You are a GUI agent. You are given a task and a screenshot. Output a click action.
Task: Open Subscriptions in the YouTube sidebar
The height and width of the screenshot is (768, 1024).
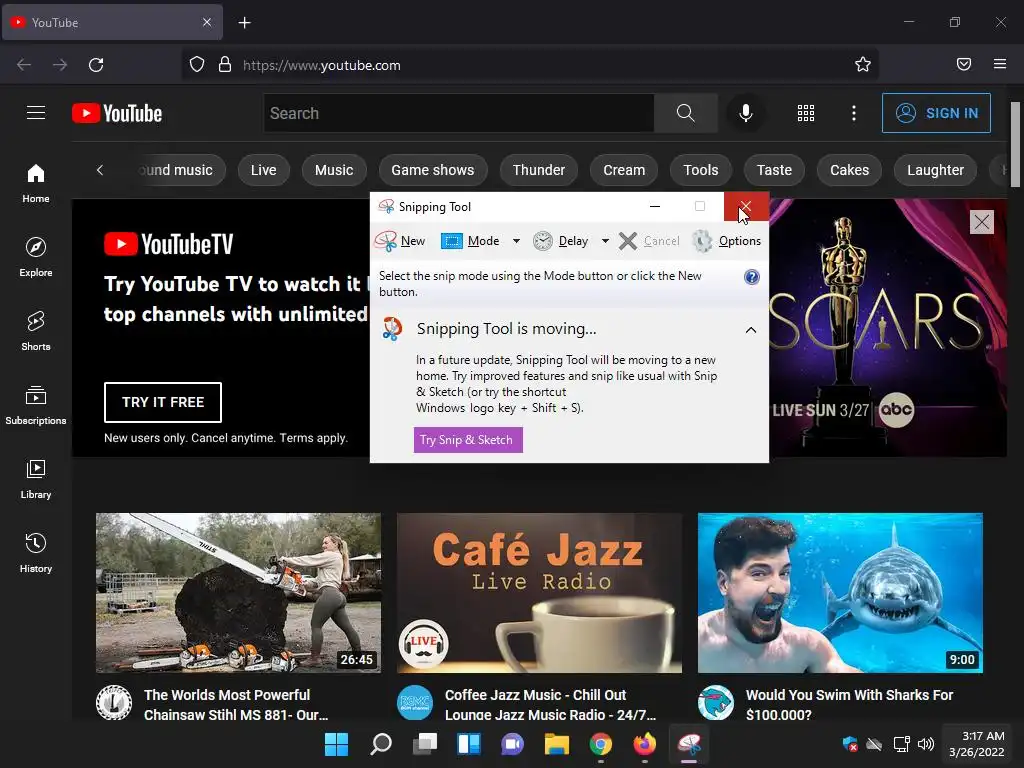click(36, 405)
